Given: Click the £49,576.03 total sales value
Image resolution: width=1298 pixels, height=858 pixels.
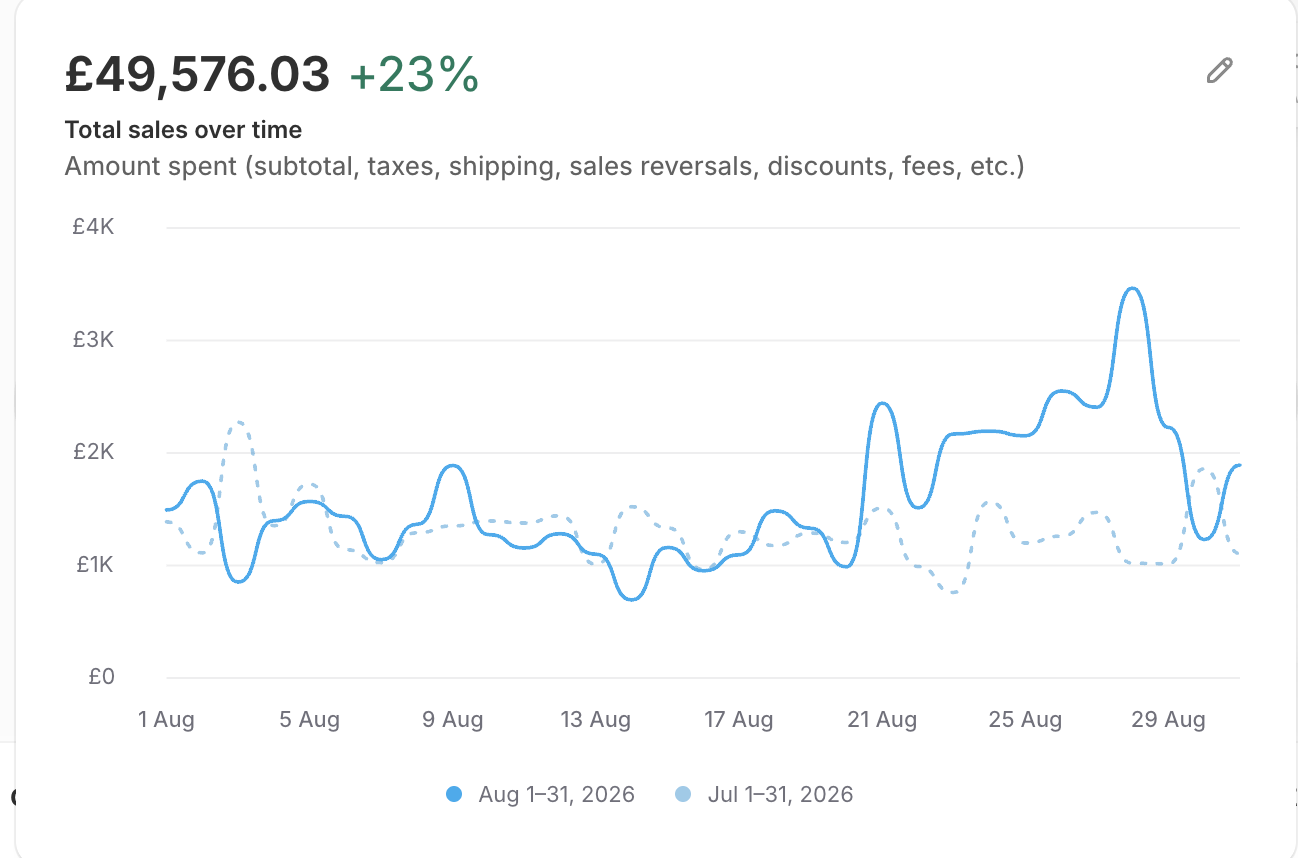Looking at the screenshot, I should (x=197, y=75).
